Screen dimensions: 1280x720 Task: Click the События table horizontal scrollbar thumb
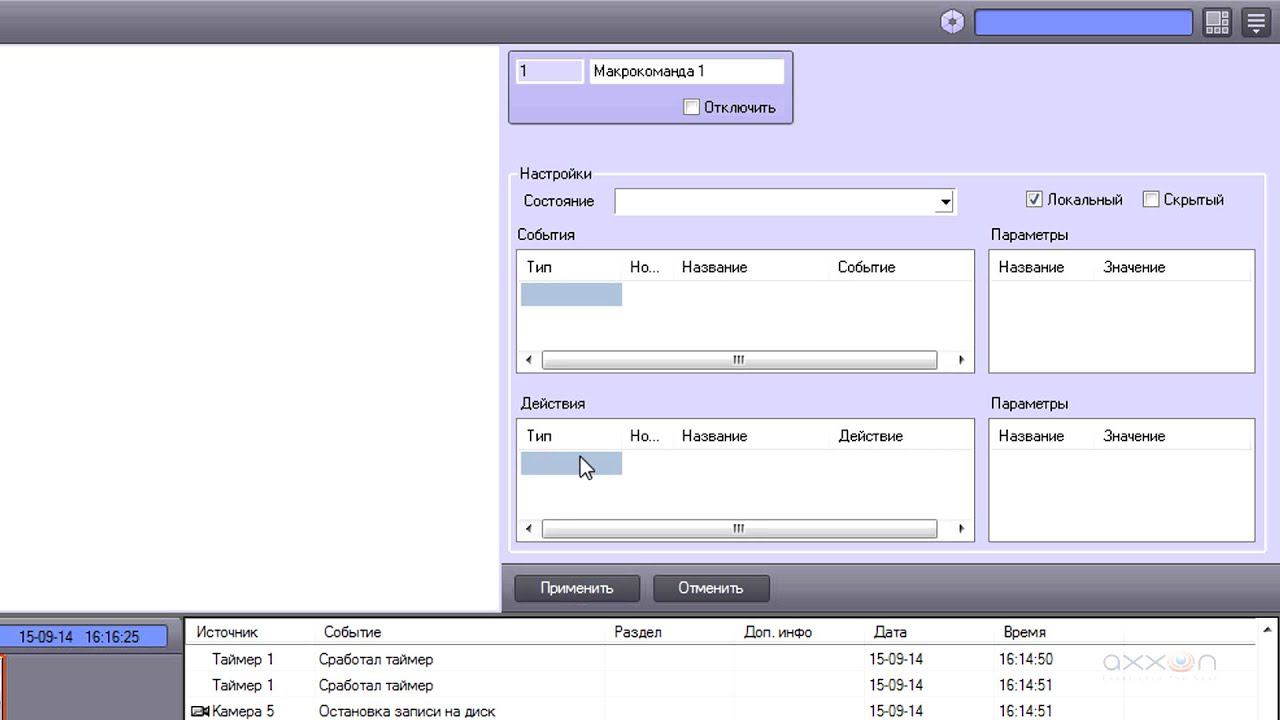(x=739, y=360)
